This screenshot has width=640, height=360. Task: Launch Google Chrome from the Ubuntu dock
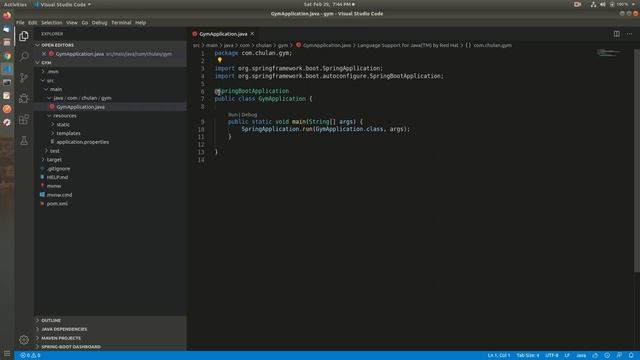[x=7, y=56]
